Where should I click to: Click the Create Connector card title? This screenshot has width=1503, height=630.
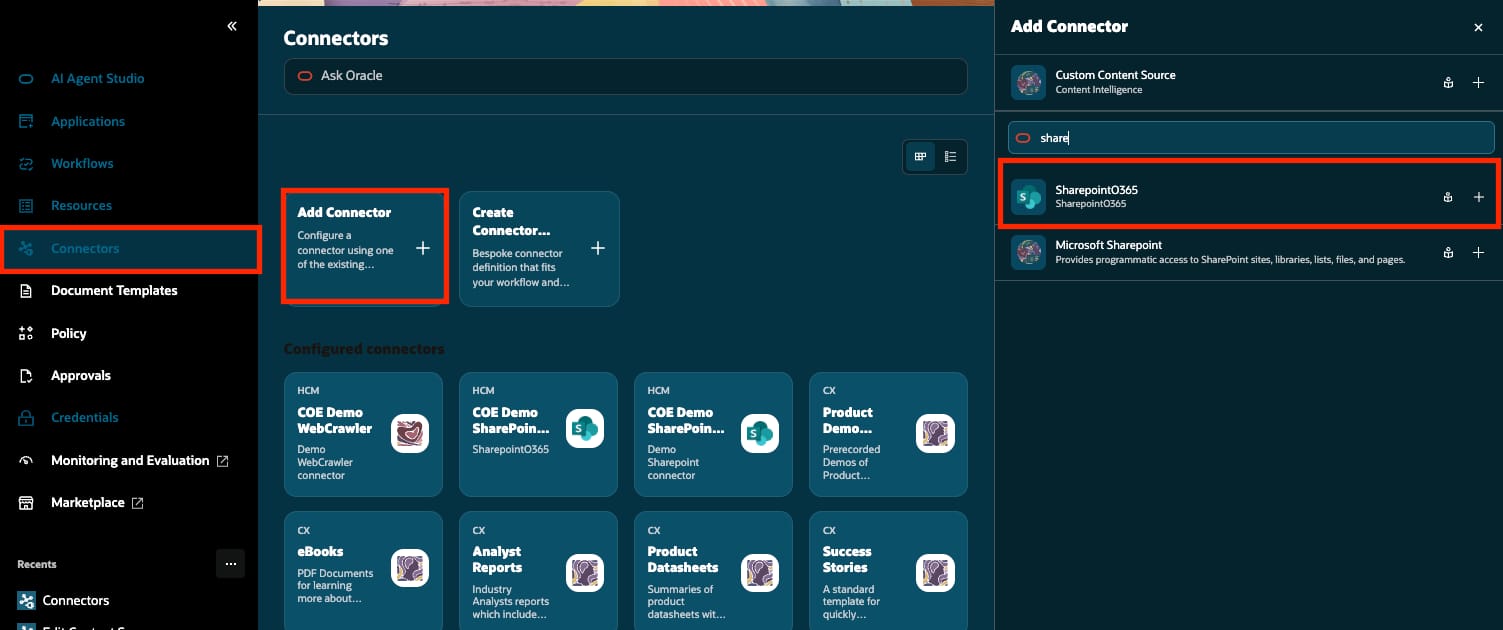511,221
